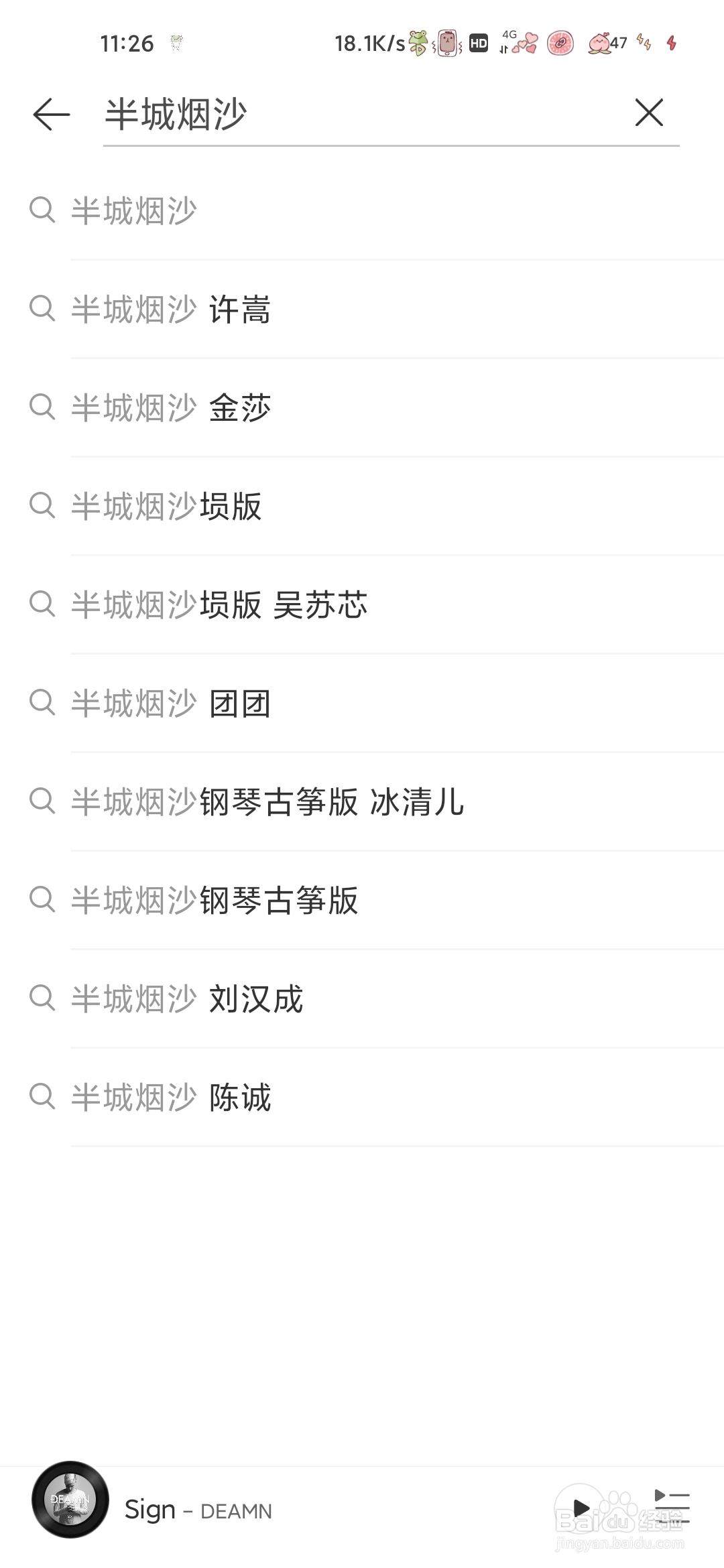Open the Sign - DEAMN now playing title
This screenshot has height=1568, width=724.
pyautogui.click(x=198, y=1510)
